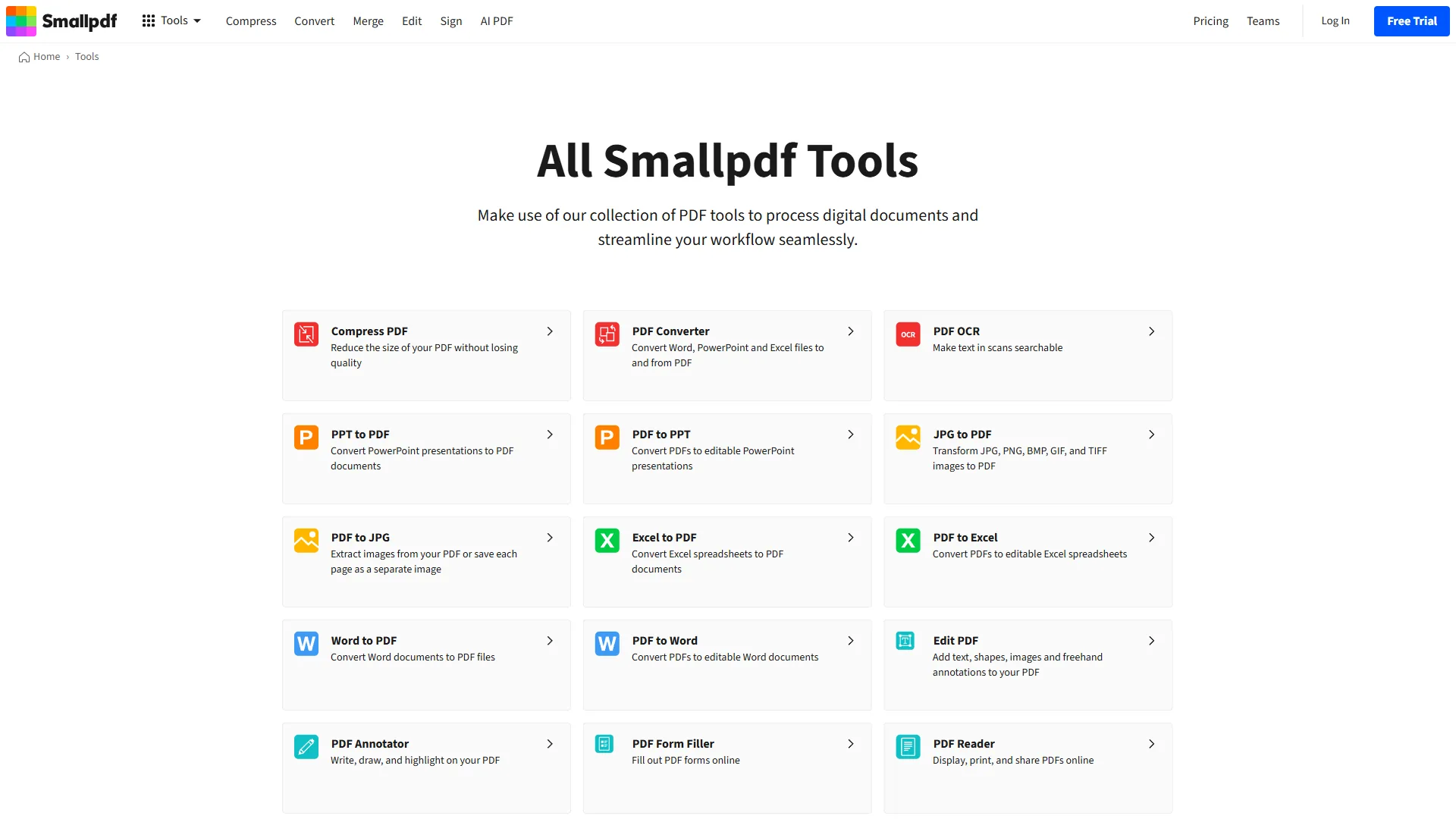Image resolution: width=1456 pixels, height=819 pixels.
Task: Click the PDF Form Filler card chevron
Action: tap(851, 744)
